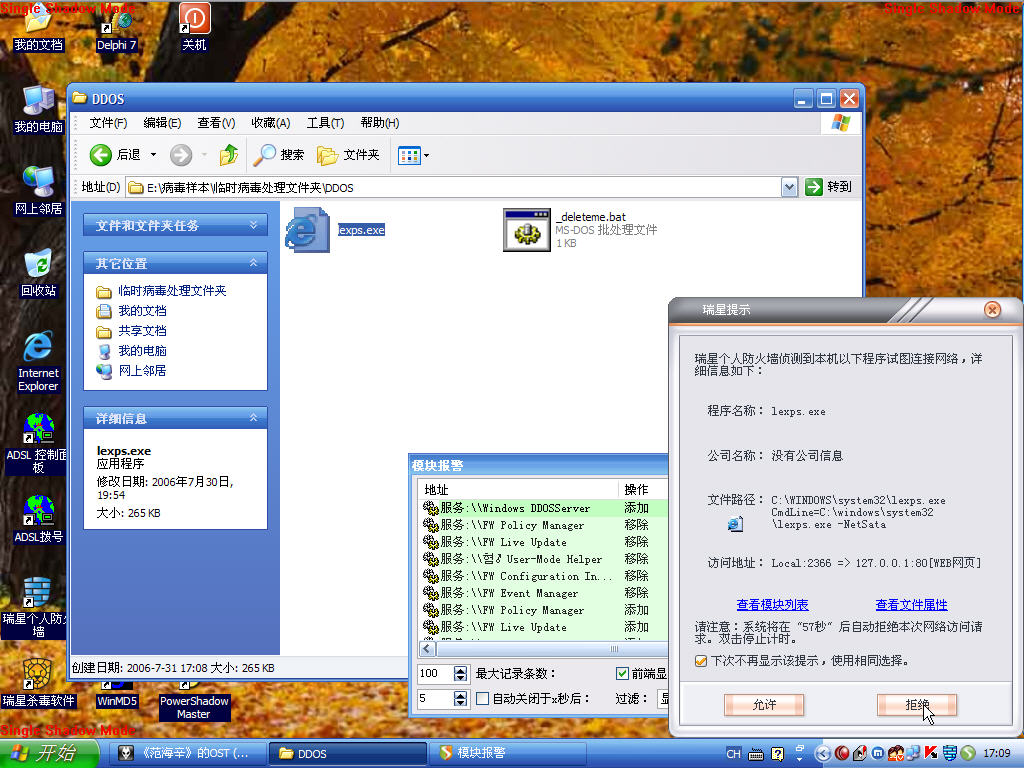Click the View File Properties (查看文件属性) link
Viewport: 1024px width, 768px height.
pyautogui.click(x=911, y=605)
